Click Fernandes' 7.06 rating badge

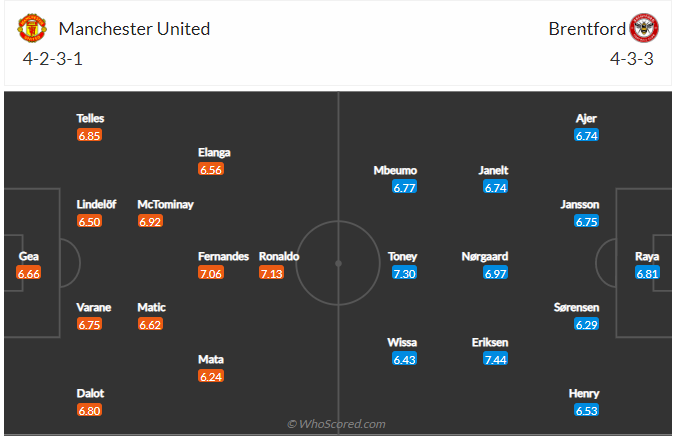tap(211, 273)
